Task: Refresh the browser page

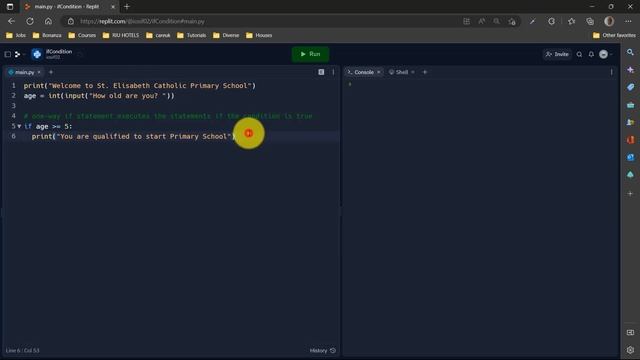Action: (x=30, y=21)
